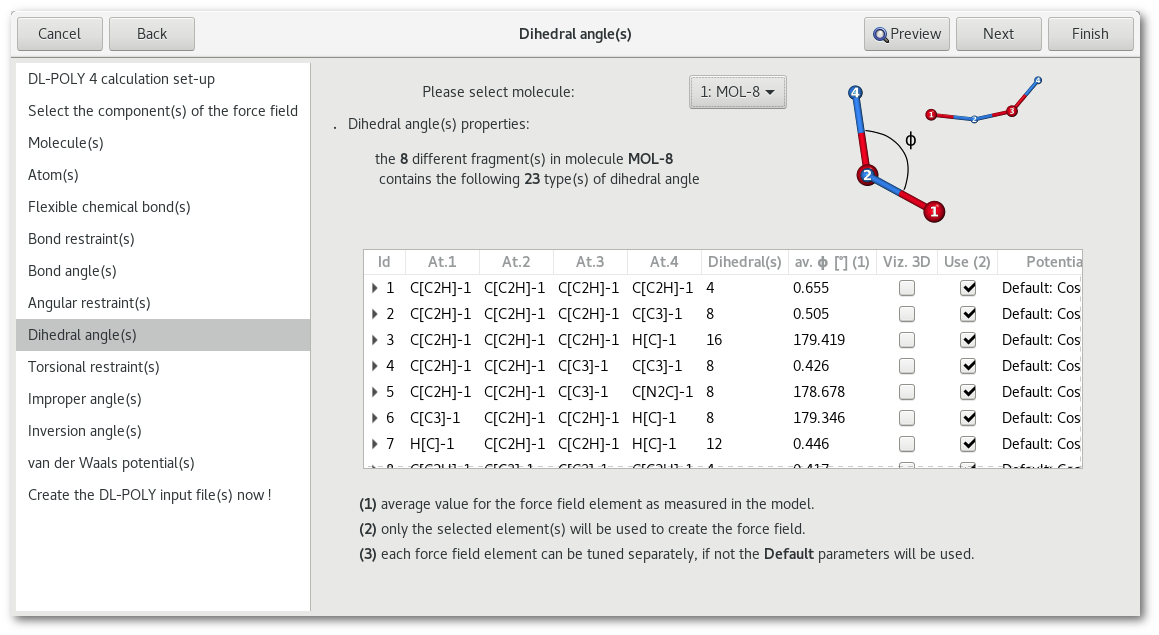Image resolution: width=1159 pixels, height=635 pixels.
Task: Go to Torsional restraint(s) step
Action: tap(94, 367)
